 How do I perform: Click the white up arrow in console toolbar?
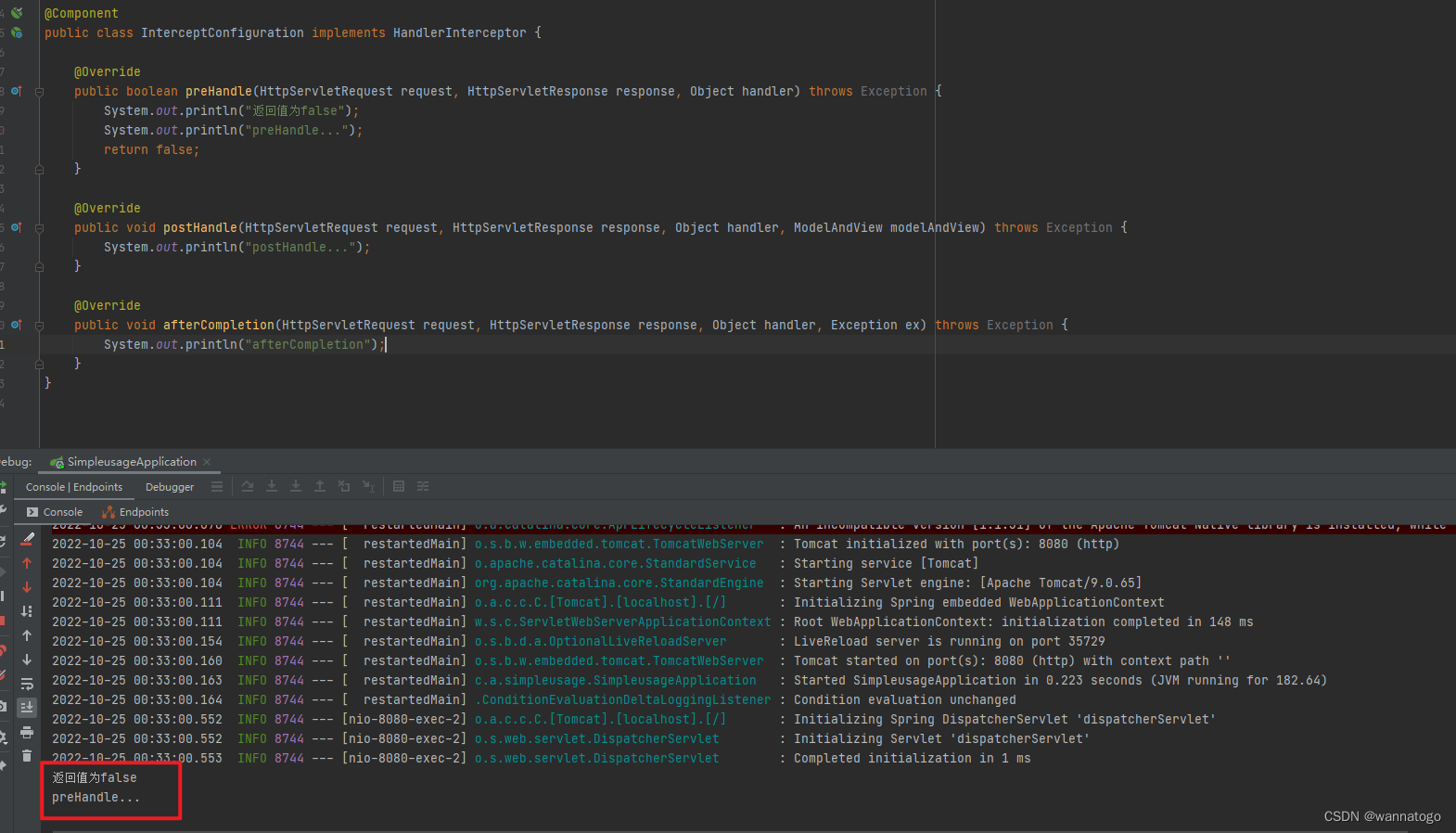tap(27, 635)
